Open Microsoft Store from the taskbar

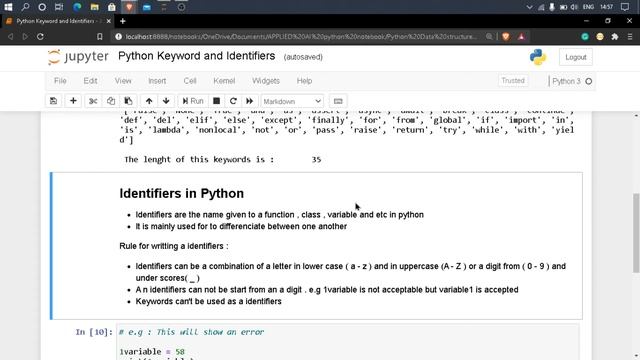click(112, 7)
